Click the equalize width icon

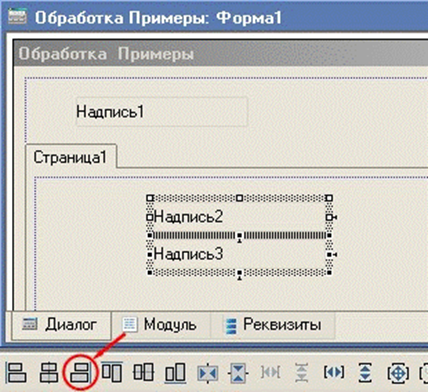tap(334, 372)
